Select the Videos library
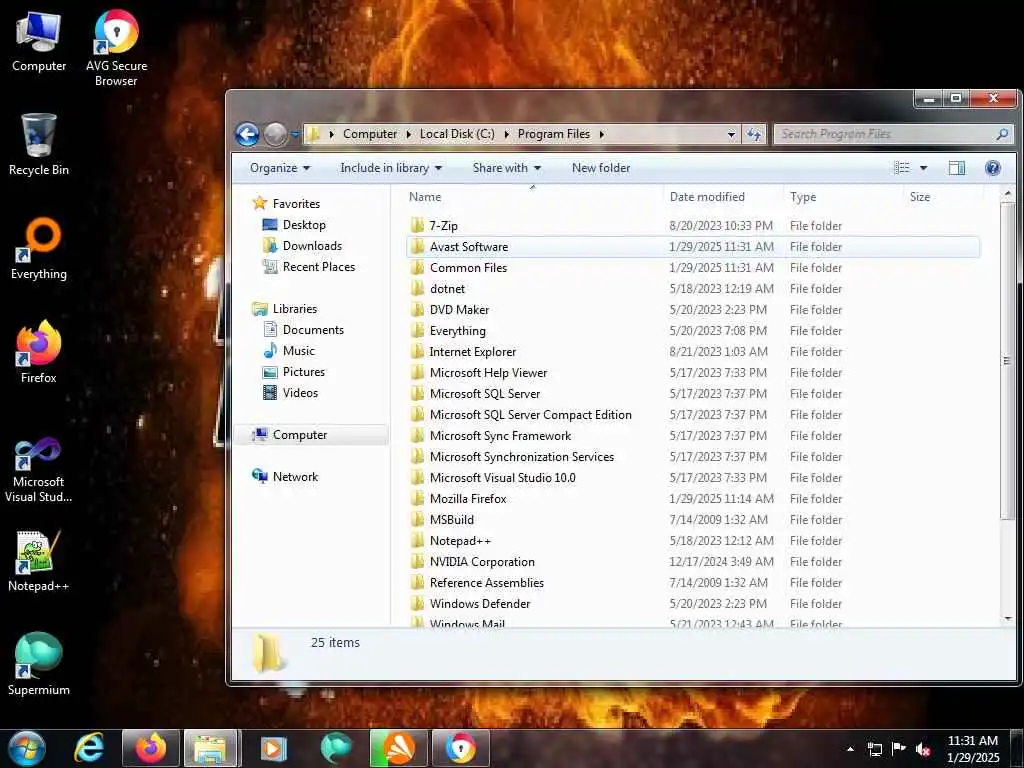 pyautogui.click(x=300, y=392)
